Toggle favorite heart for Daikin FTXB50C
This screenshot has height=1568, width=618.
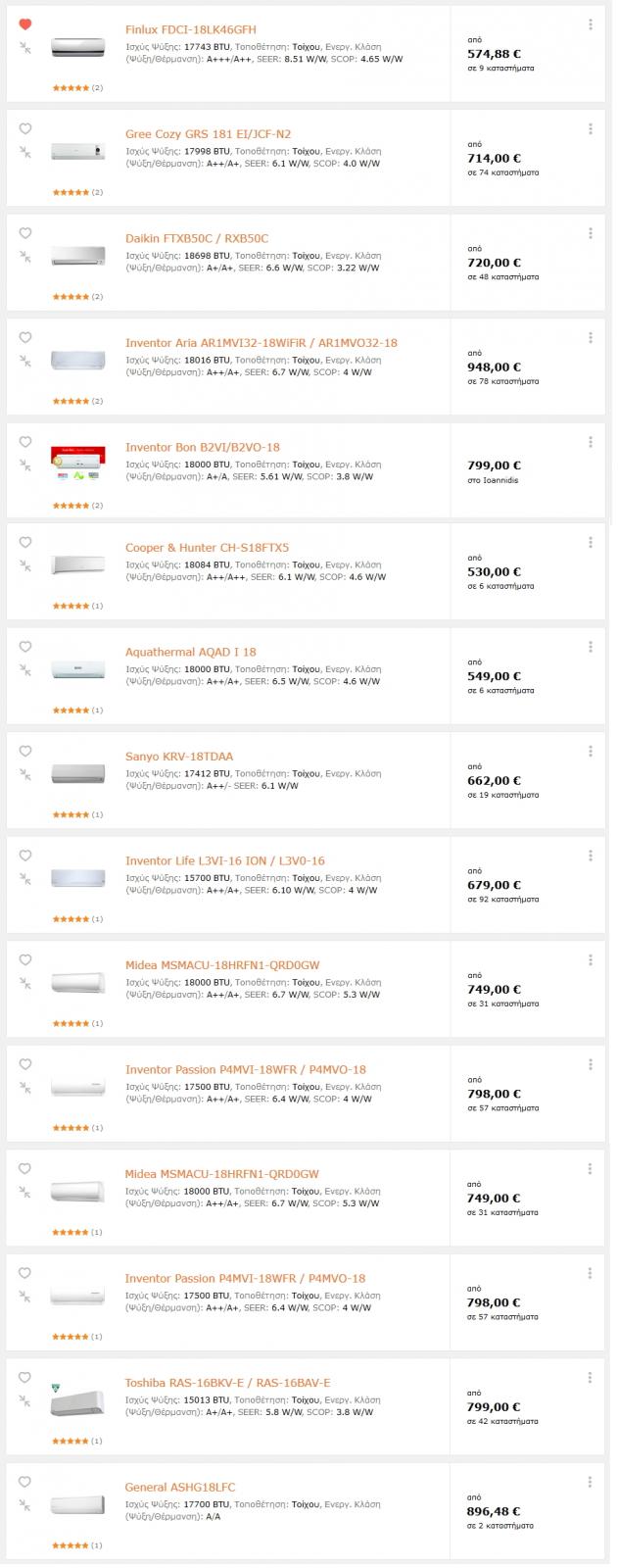[25, 233]
